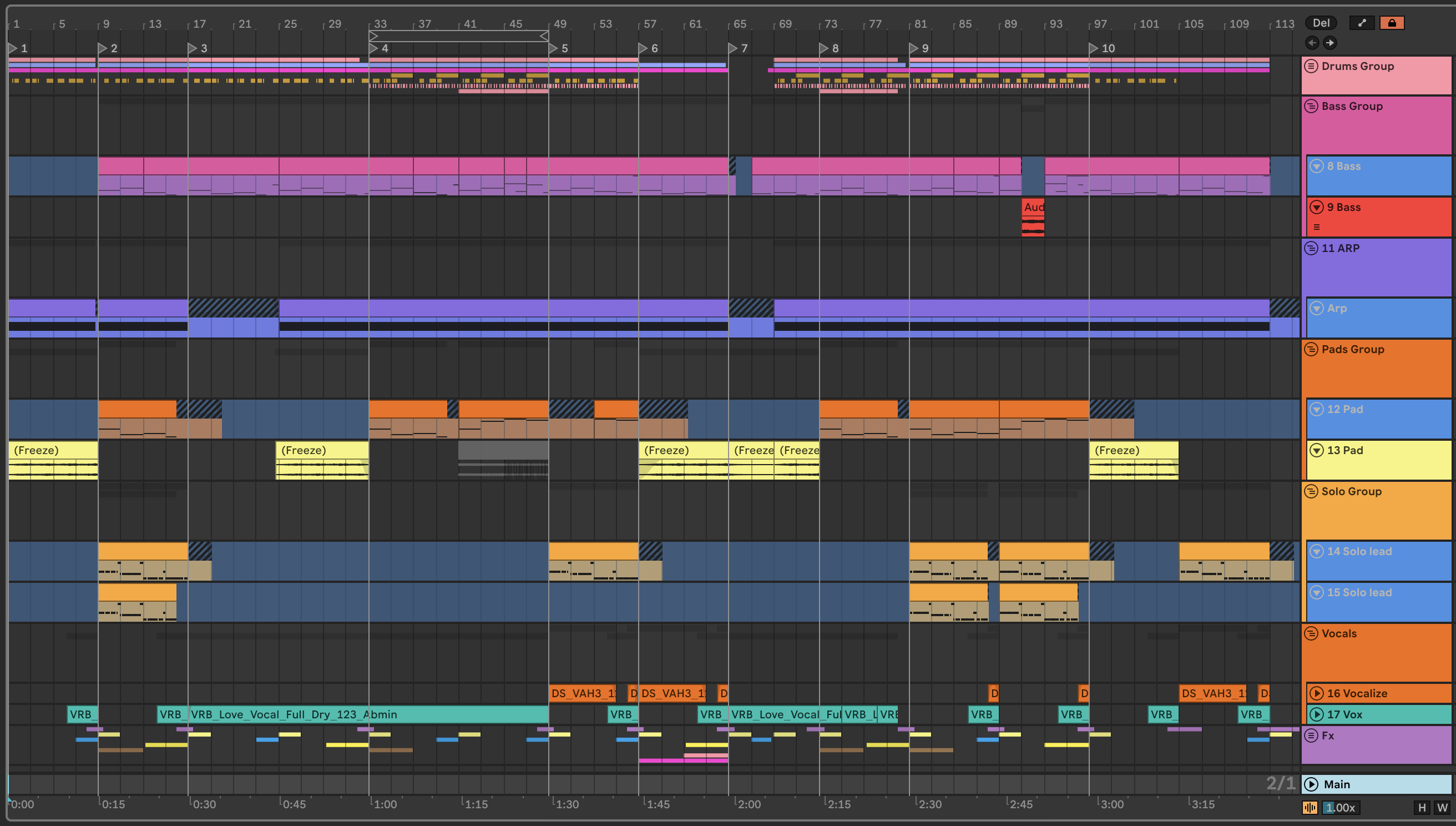Click the 13 Pad unfold icon
Viewport: 1456px width, 826px height.
pos(1317,450)
